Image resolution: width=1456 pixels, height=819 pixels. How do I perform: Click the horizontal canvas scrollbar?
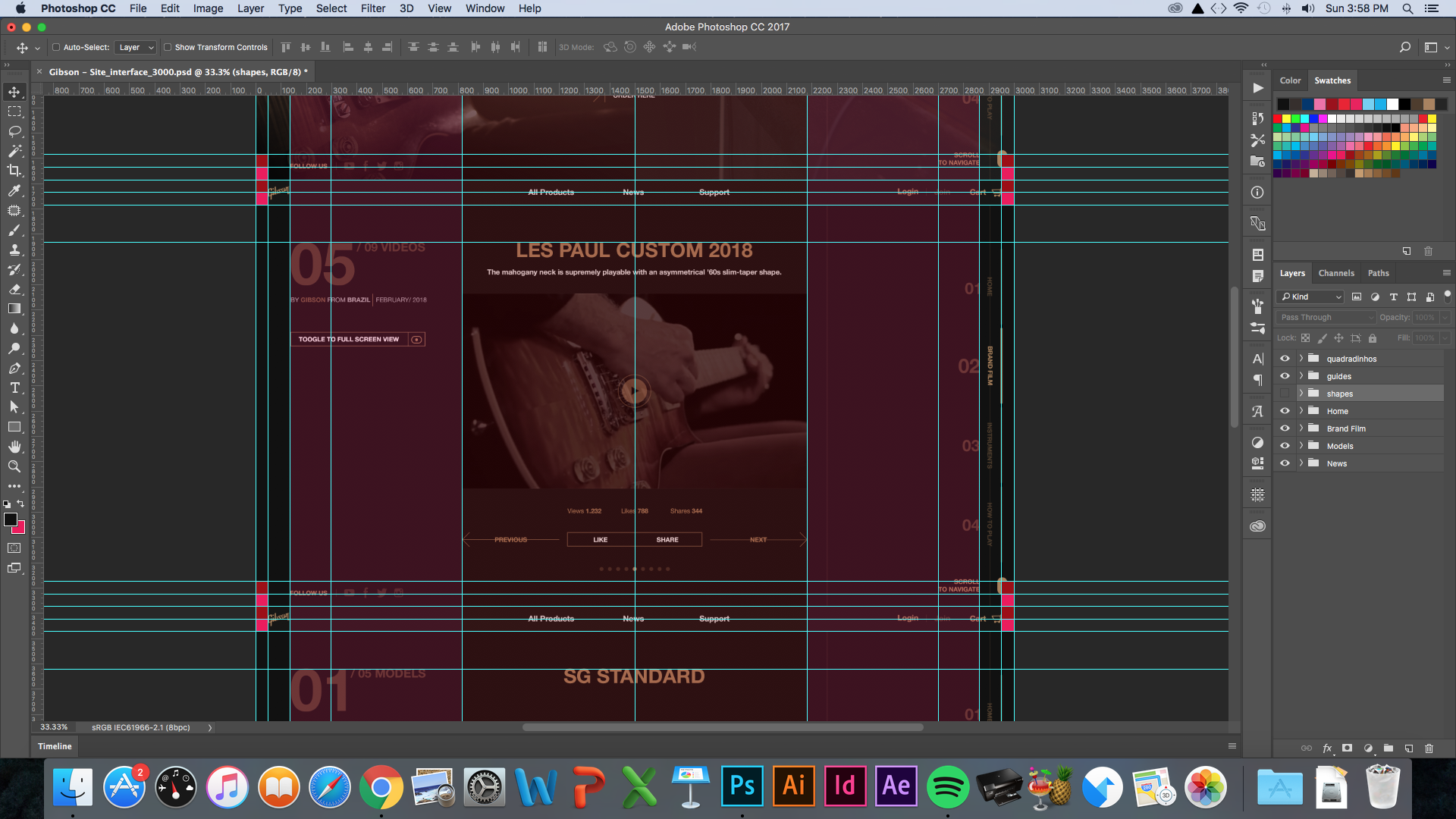click(722, 727)
